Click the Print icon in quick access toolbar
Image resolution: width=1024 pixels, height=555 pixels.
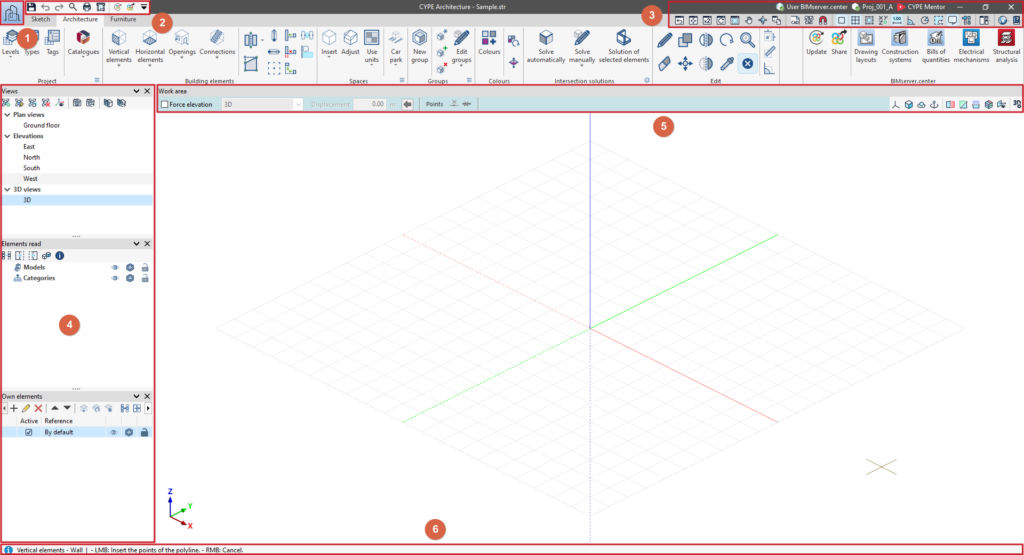(86, 7)
